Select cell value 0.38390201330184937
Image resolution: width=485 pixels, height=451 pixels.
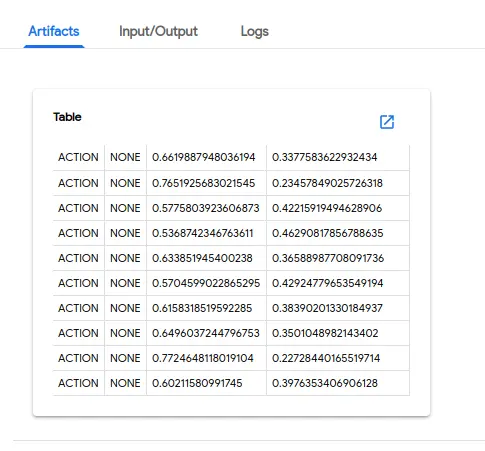327,308
